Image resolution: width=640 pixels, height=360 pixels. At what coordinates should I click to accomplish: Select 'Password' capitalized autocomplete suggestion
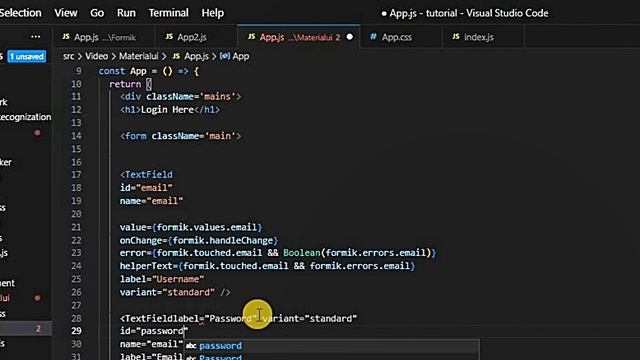[331, 357]
